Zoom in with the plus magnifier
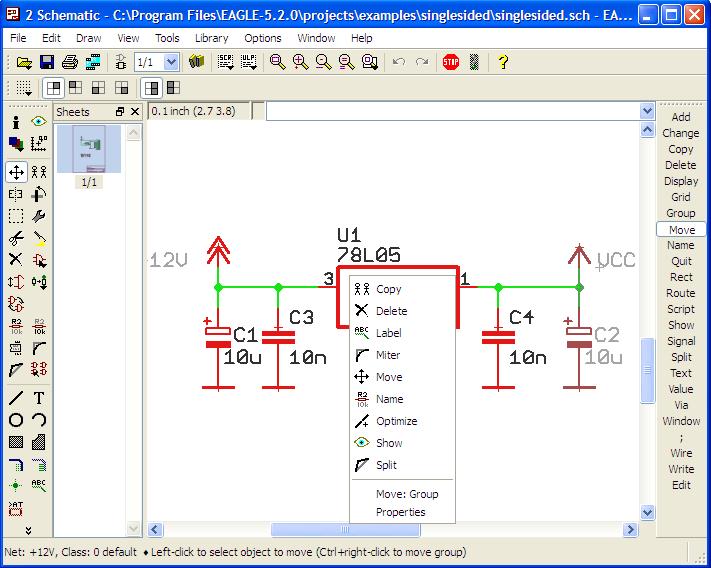711x568 pixels. click(x=300, y=62)
